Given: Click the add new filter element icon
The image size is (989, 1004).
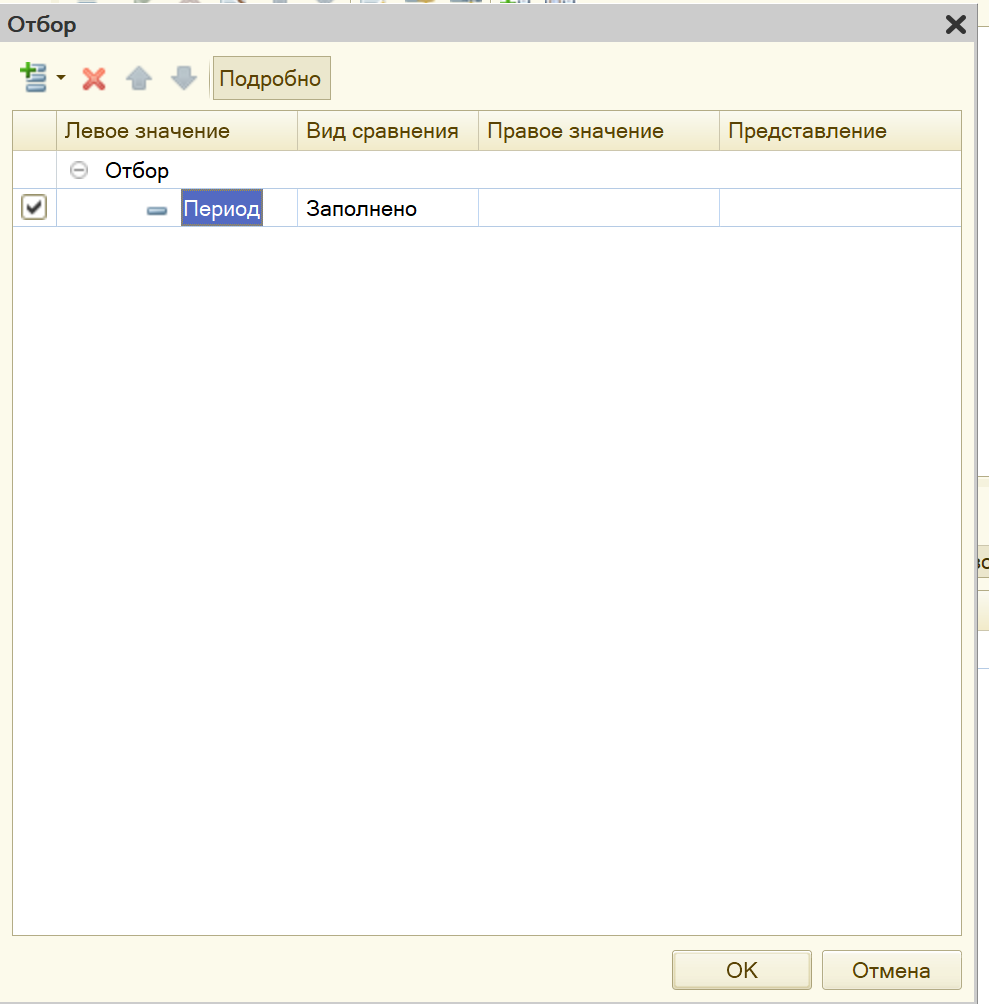Looking at the screenshot, I should coord(33,78).
